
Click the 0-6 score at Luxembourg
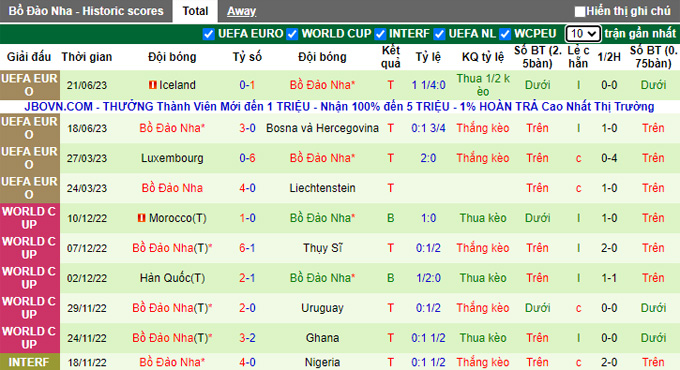point(247,158)
